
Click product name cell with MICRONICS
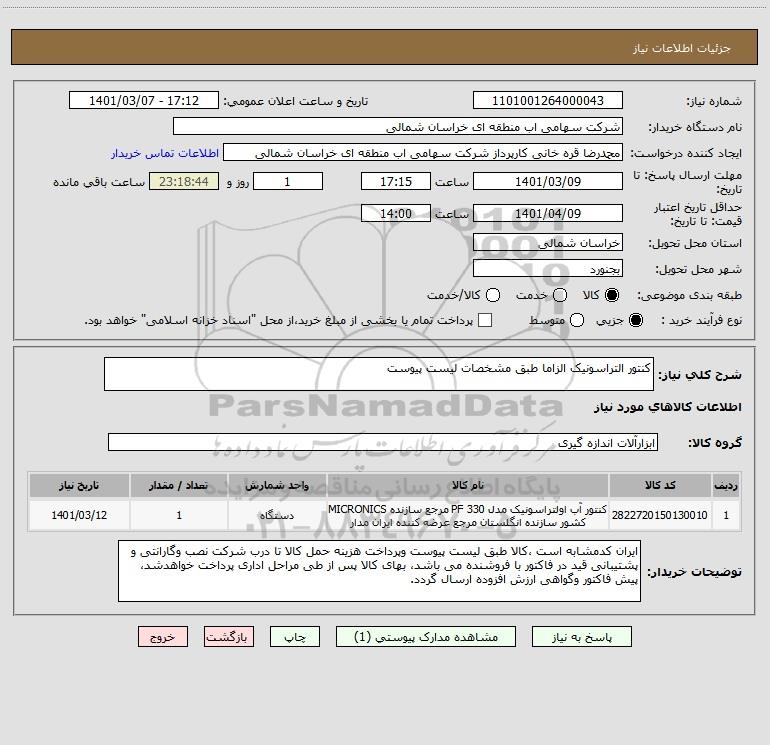point(468,515)
